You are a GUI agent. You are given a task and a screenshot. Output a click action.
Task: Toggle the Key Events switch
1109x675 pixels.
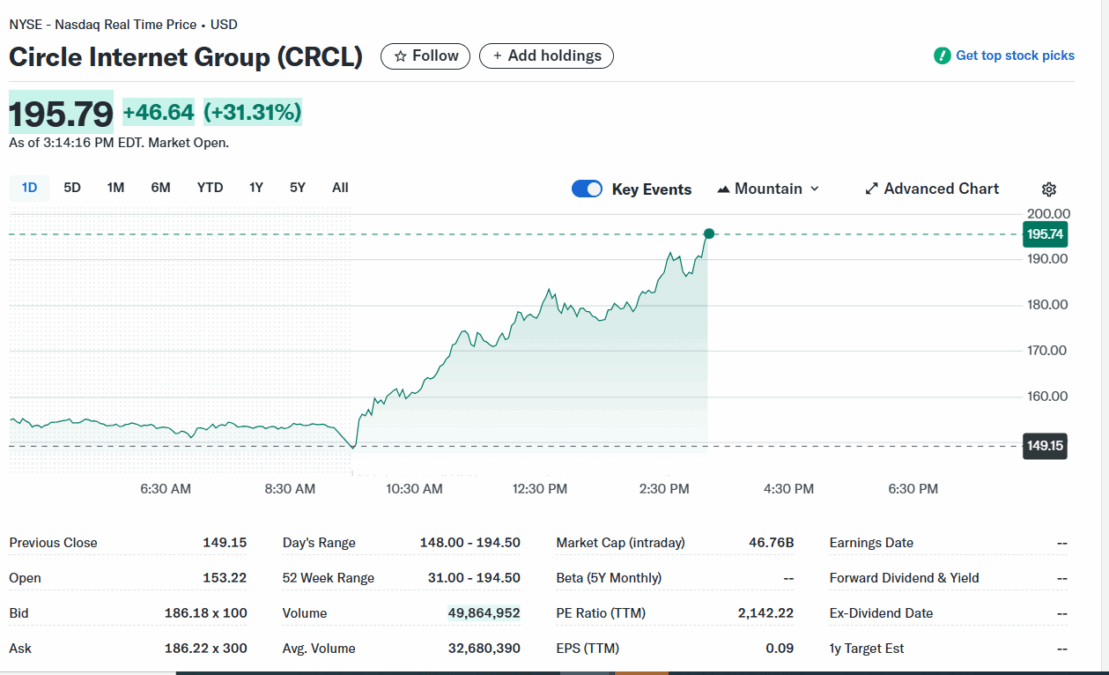587,189
